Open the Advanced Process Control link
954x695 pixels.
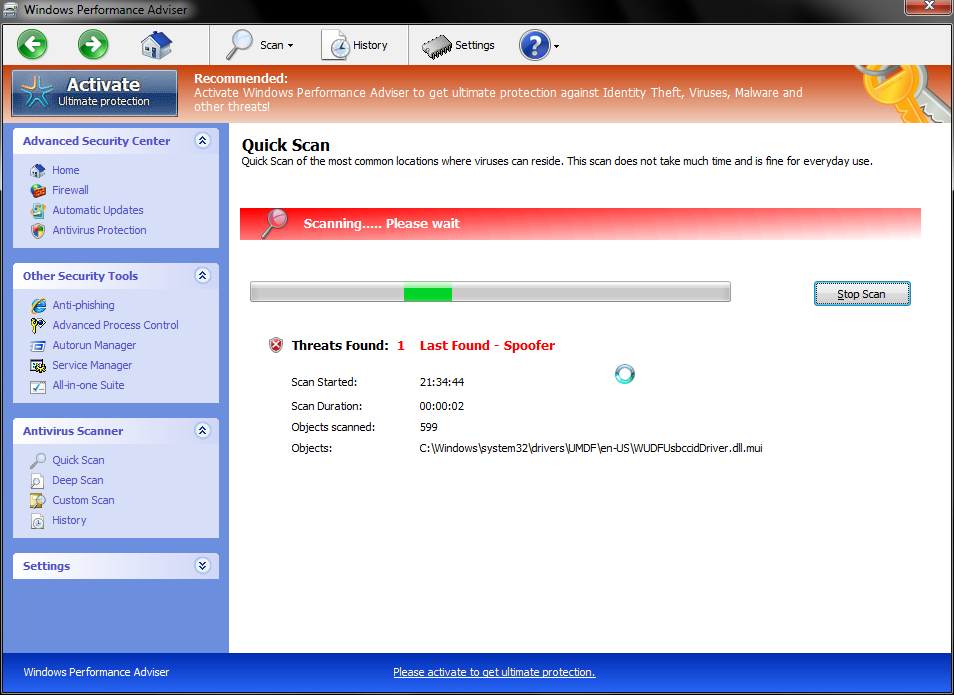click(116, 325)
